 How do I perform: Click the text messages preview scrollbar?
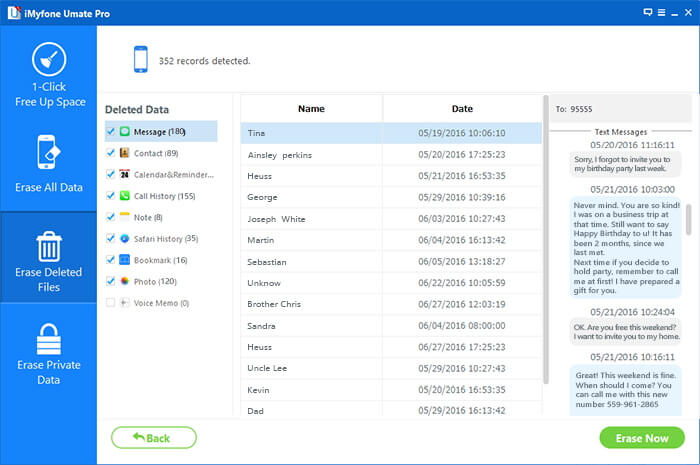(x=688, y=220)
